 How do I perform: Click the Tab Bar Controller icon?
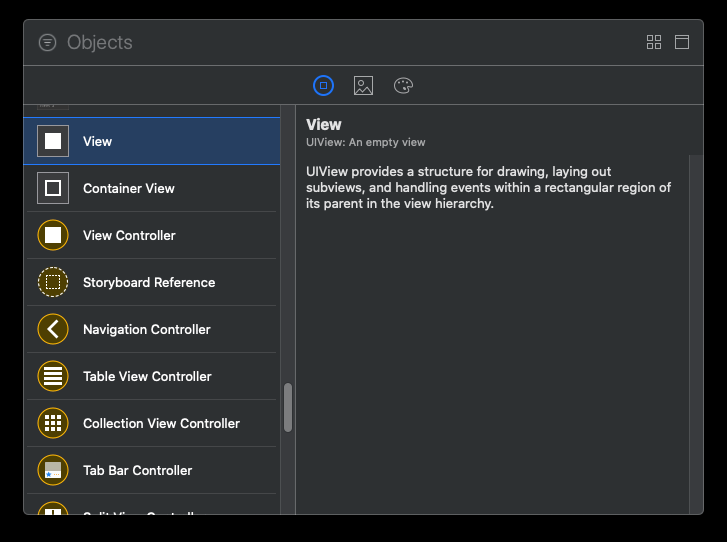point(53,470)
